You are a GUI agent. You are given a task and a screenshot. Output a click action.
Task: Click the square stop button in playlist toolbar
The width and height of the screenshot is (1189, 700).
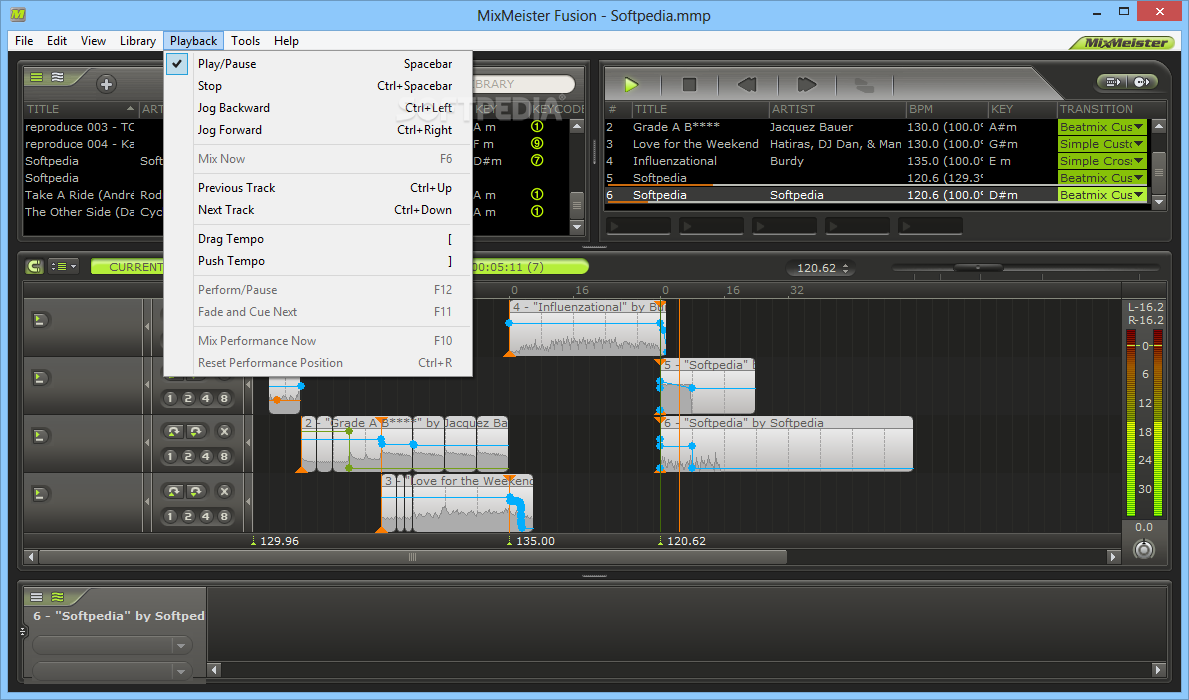pos(689,84)
